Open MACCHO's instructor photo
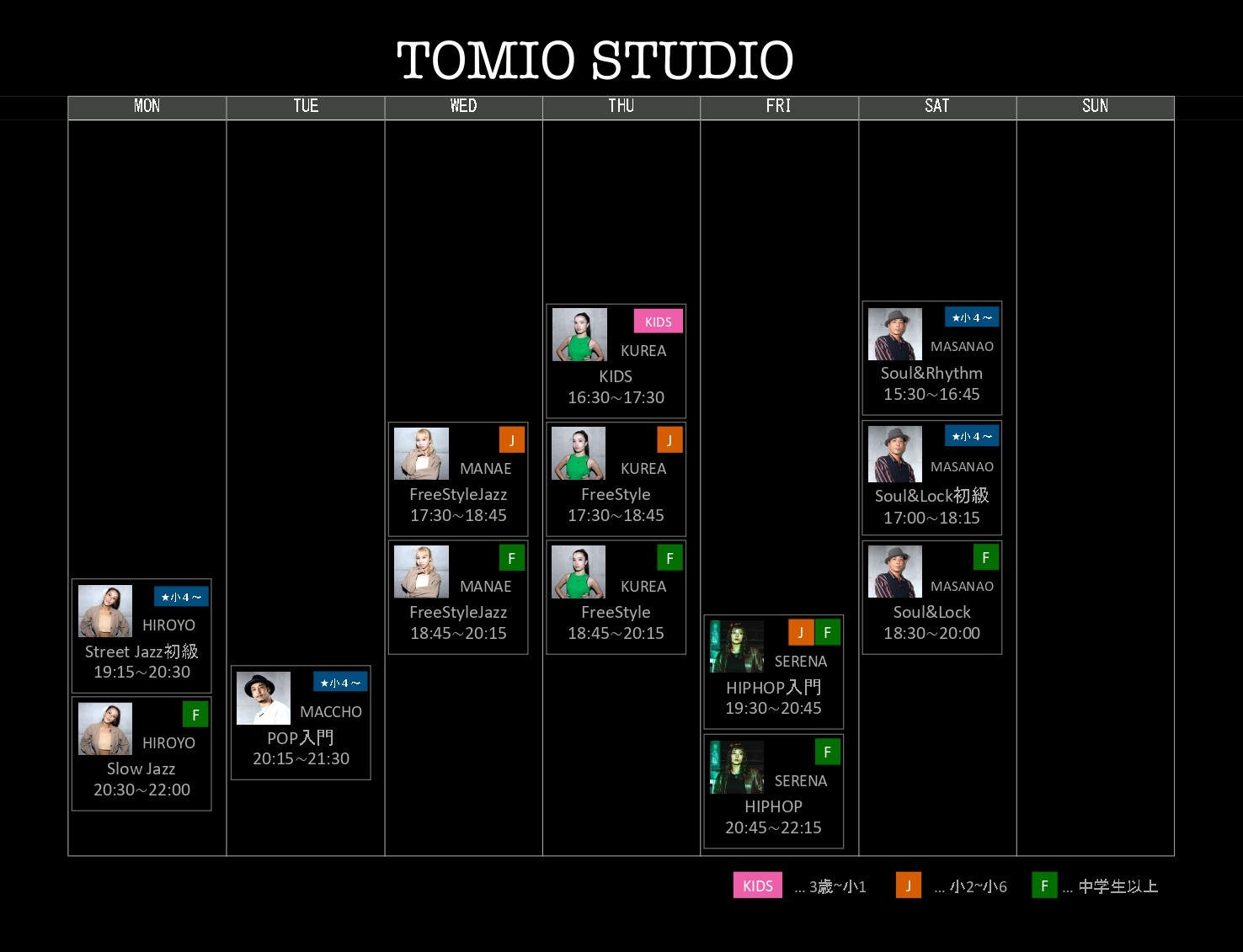The height and width of the screenshot is (952, 1243). (264, 698)
